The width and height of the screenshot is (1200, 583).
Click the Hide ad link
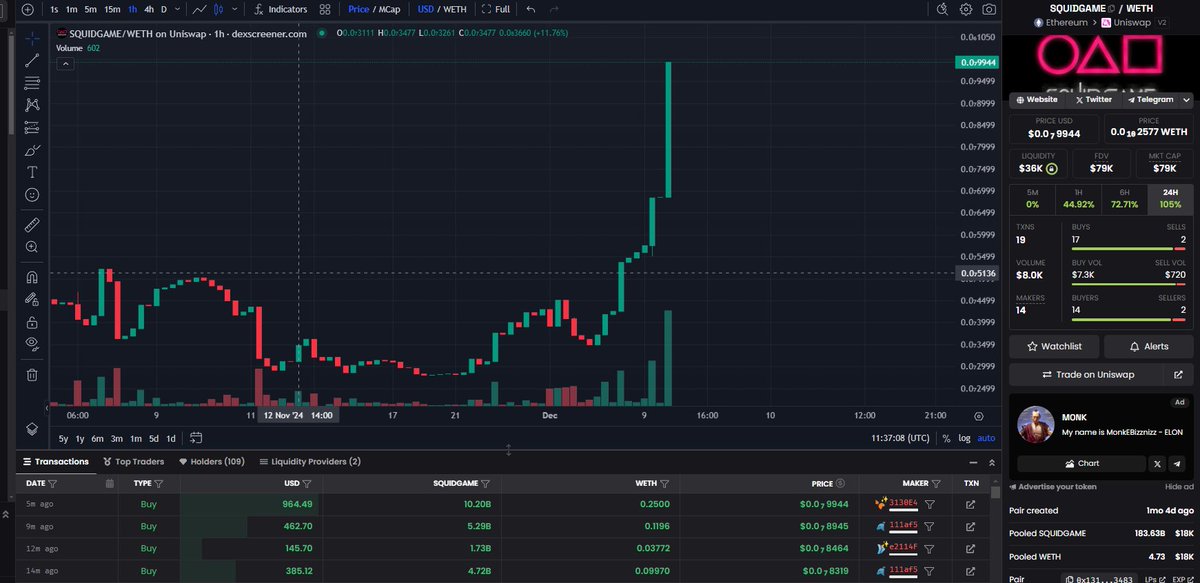click(x=1179, y=486)
